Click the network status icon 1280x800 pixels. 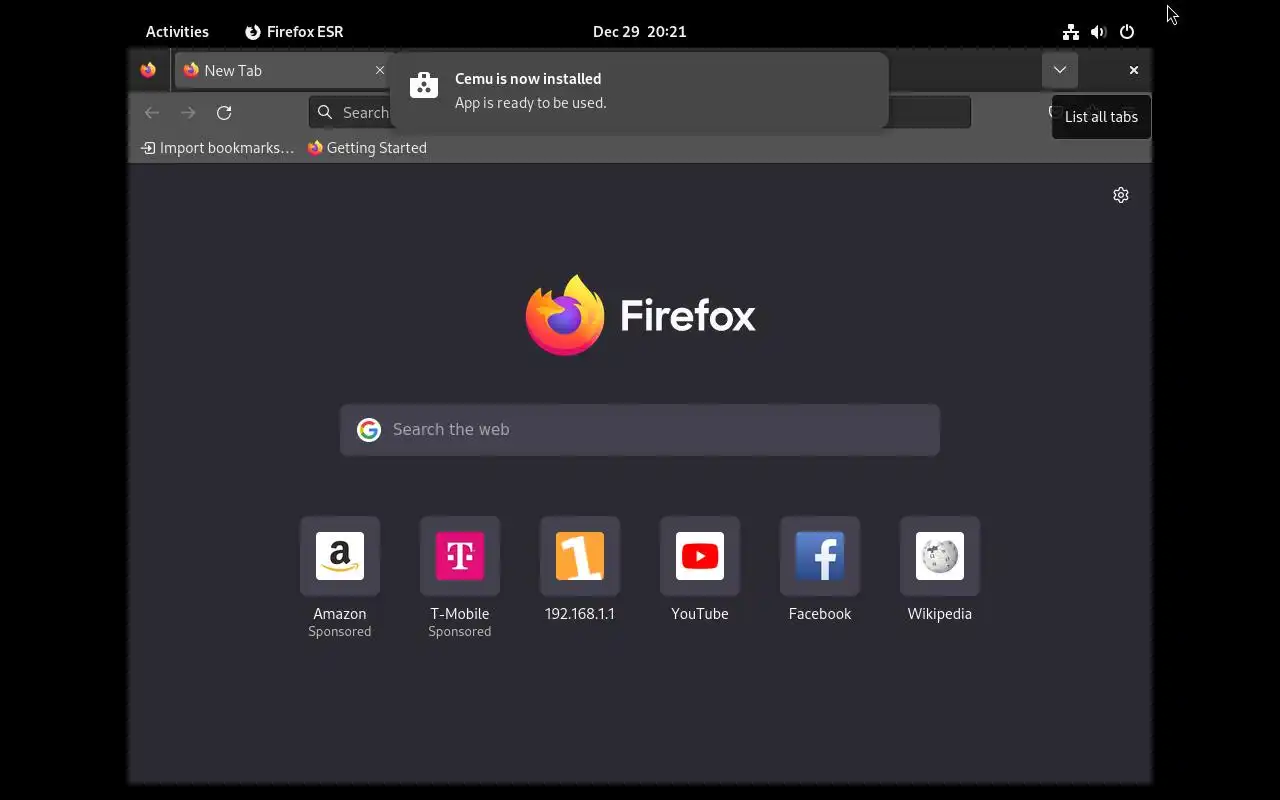pos(1071,32)
